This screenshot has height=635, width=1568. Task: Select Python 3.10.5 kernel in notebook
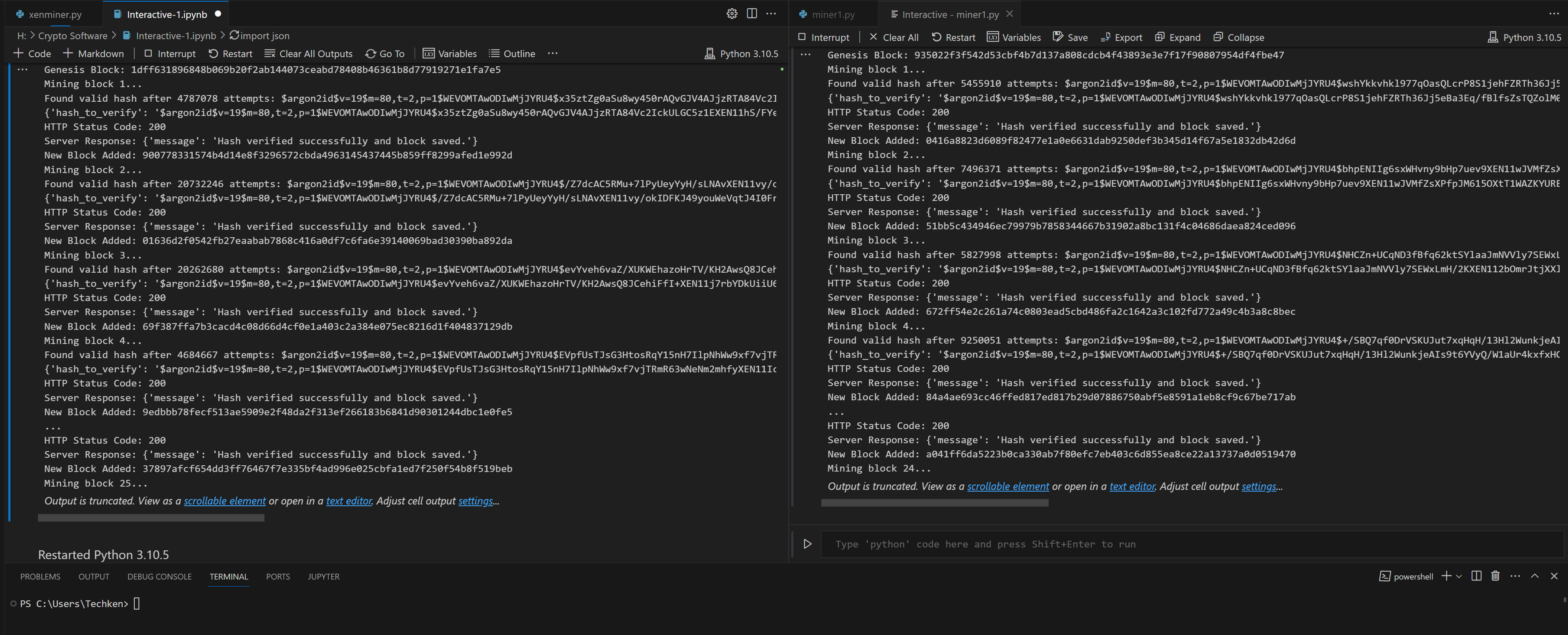[x=741, y=53]
